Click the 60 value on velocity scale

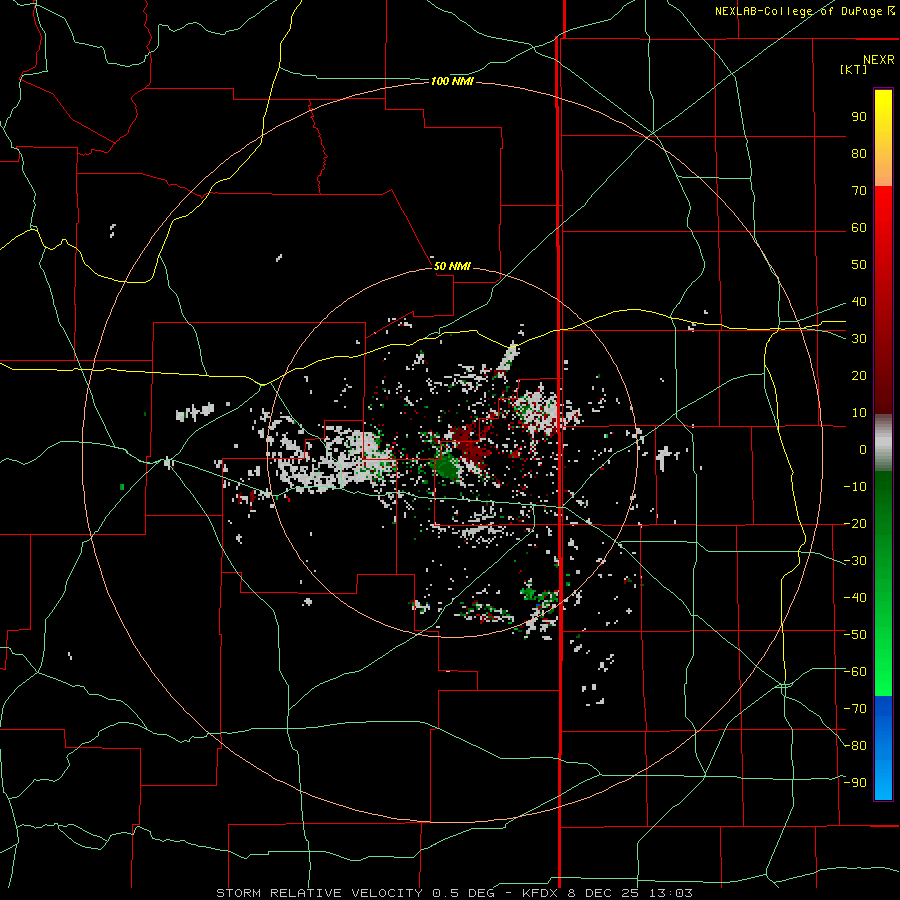859,228
